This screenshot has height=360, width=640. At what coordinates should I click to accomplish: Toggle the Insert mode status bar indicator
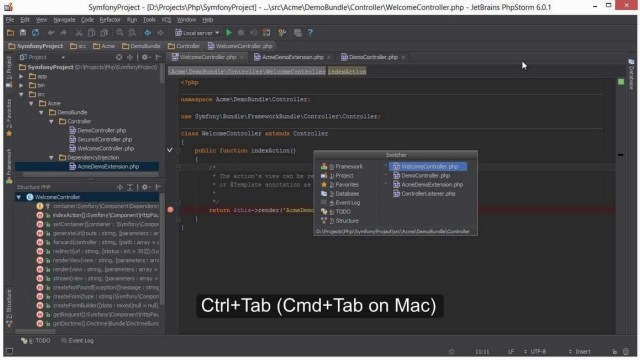tap(583, 351)
